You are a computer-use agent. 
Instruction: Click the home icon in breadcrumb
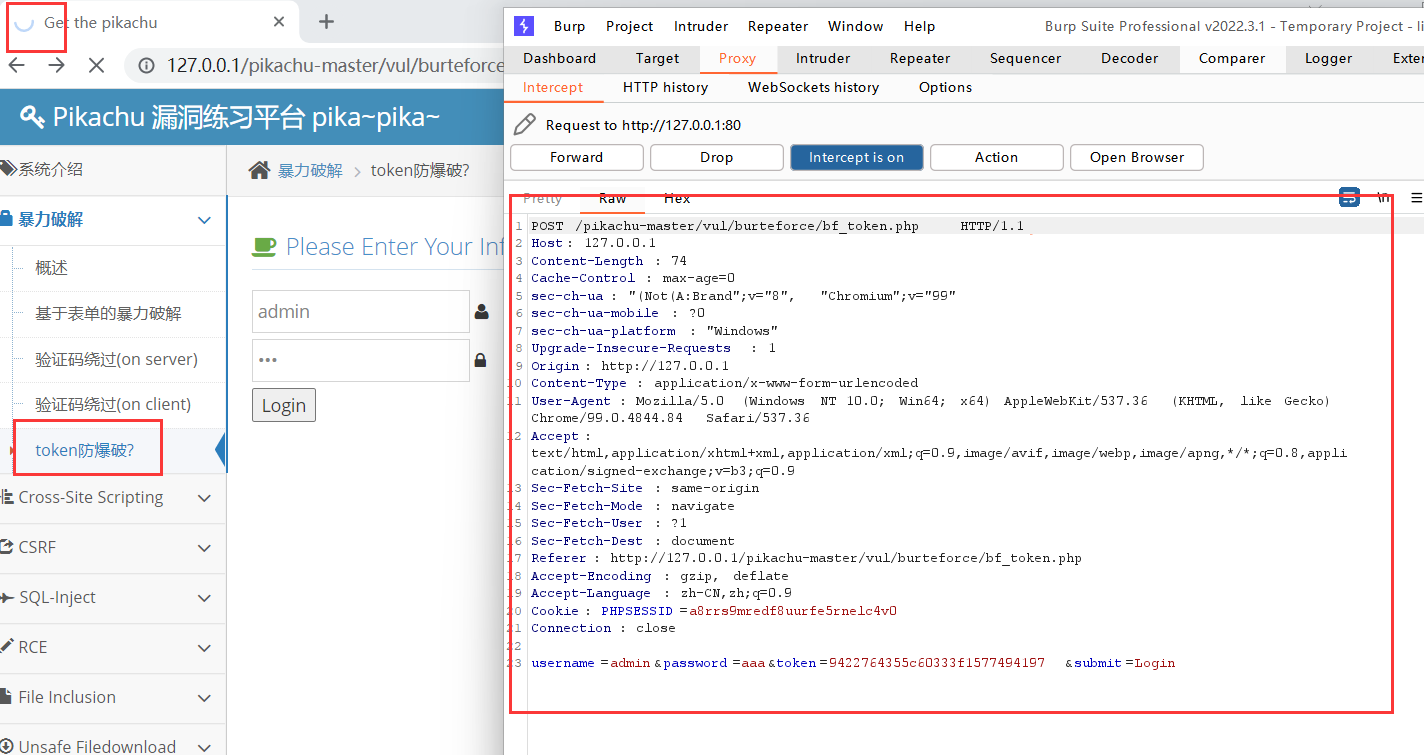coord(259,170)
